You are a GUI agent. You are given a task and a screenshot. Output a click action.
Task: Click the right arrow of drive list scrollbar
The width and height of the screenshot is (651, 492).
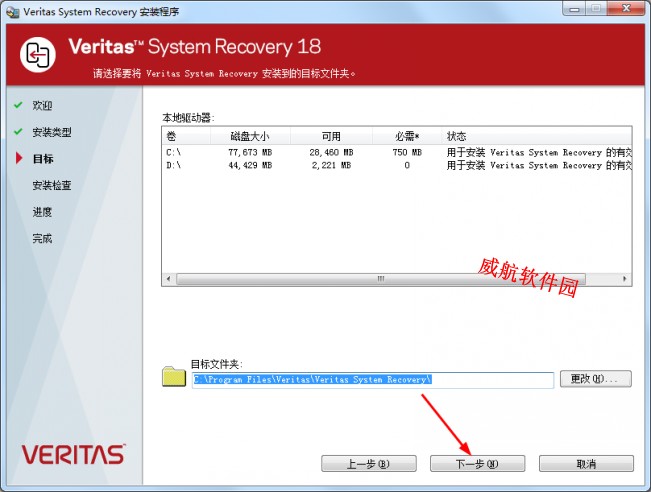[625, 279]
